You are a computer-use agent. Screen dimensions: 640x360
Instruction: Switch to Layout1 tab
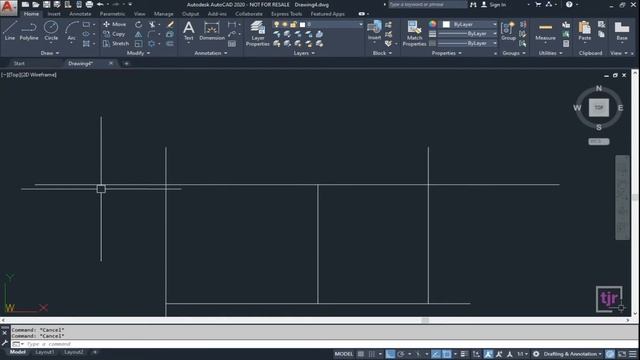pyautogui.click(x=44, y=352)
